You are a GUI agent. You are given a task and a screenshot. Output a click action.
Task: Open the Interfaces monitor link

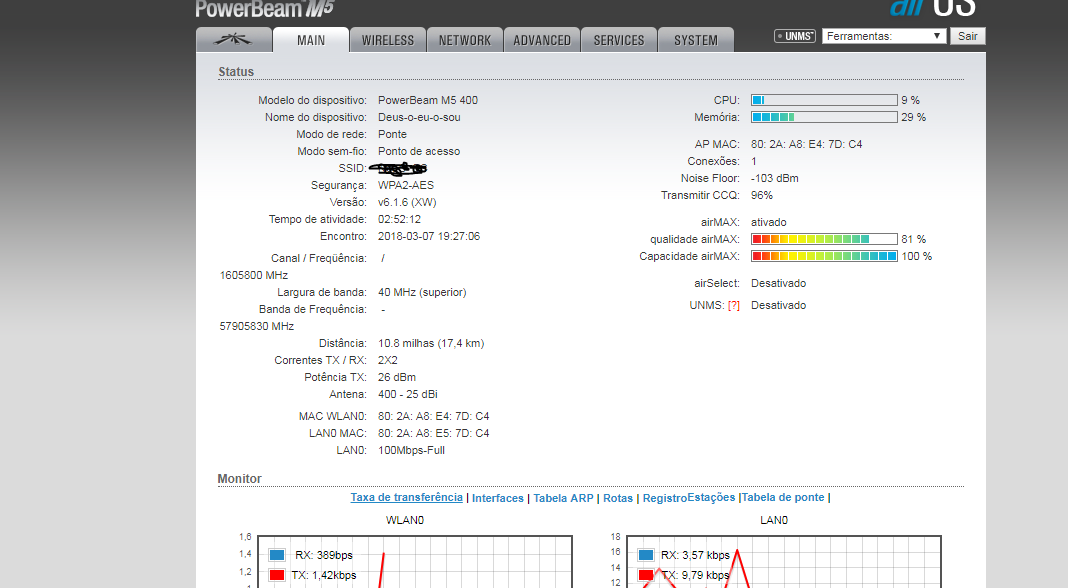(x=498, y=498)
